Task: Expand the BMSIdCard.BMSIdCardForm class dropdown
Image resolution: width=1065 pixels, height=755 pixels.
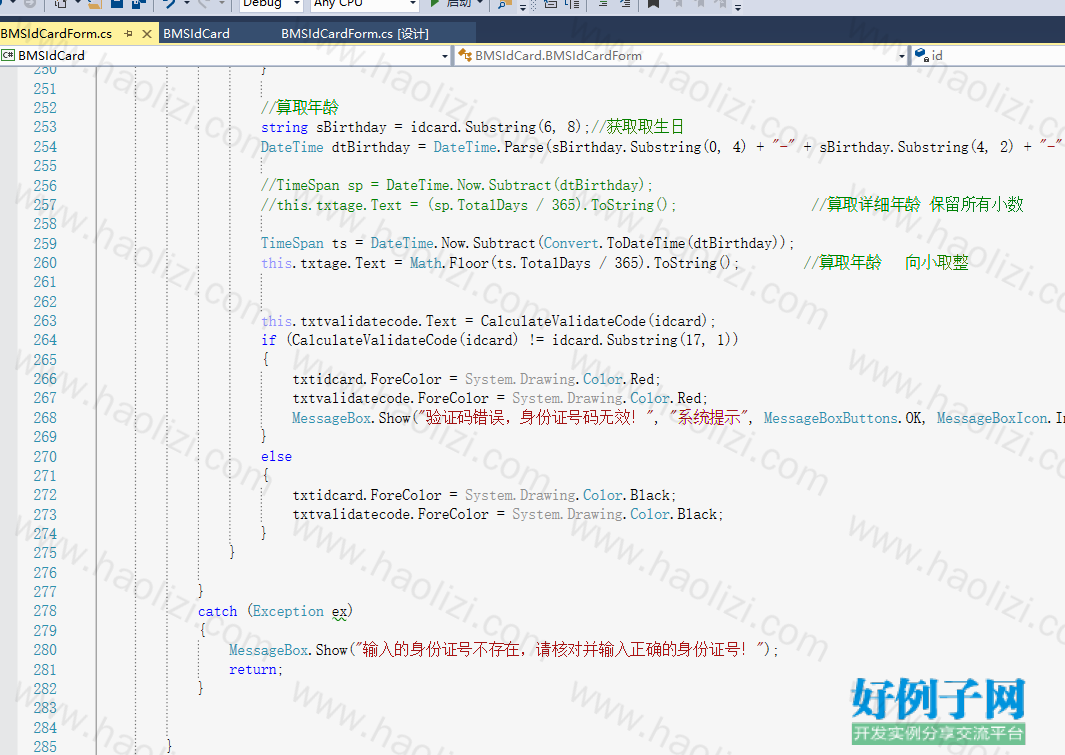Action: point(901,56)
